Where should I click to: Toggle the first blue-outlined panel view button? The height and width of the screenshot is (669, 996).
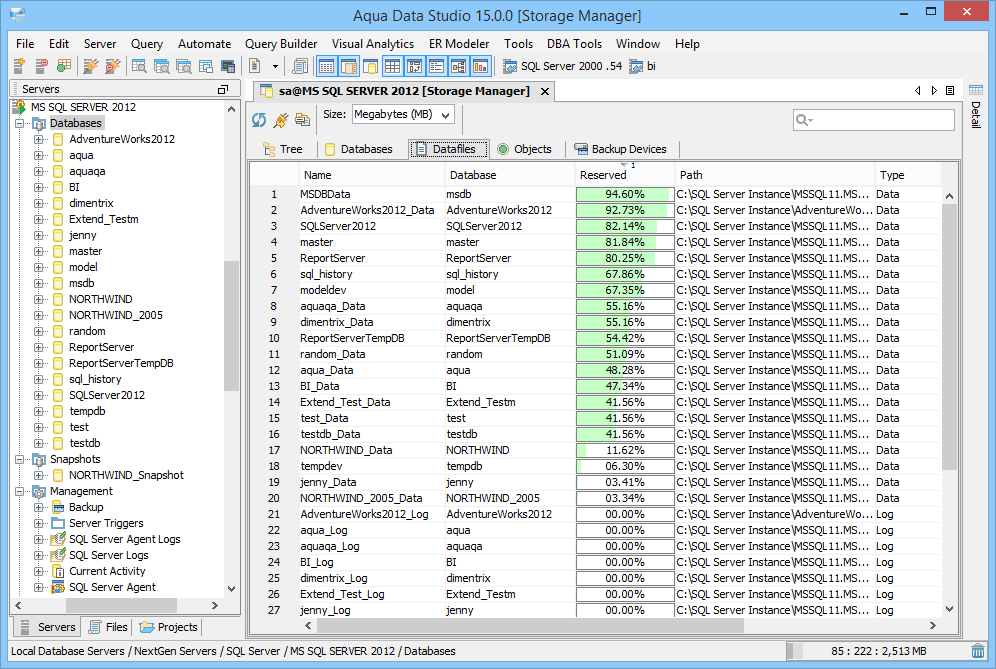click(x=326, y=66)
